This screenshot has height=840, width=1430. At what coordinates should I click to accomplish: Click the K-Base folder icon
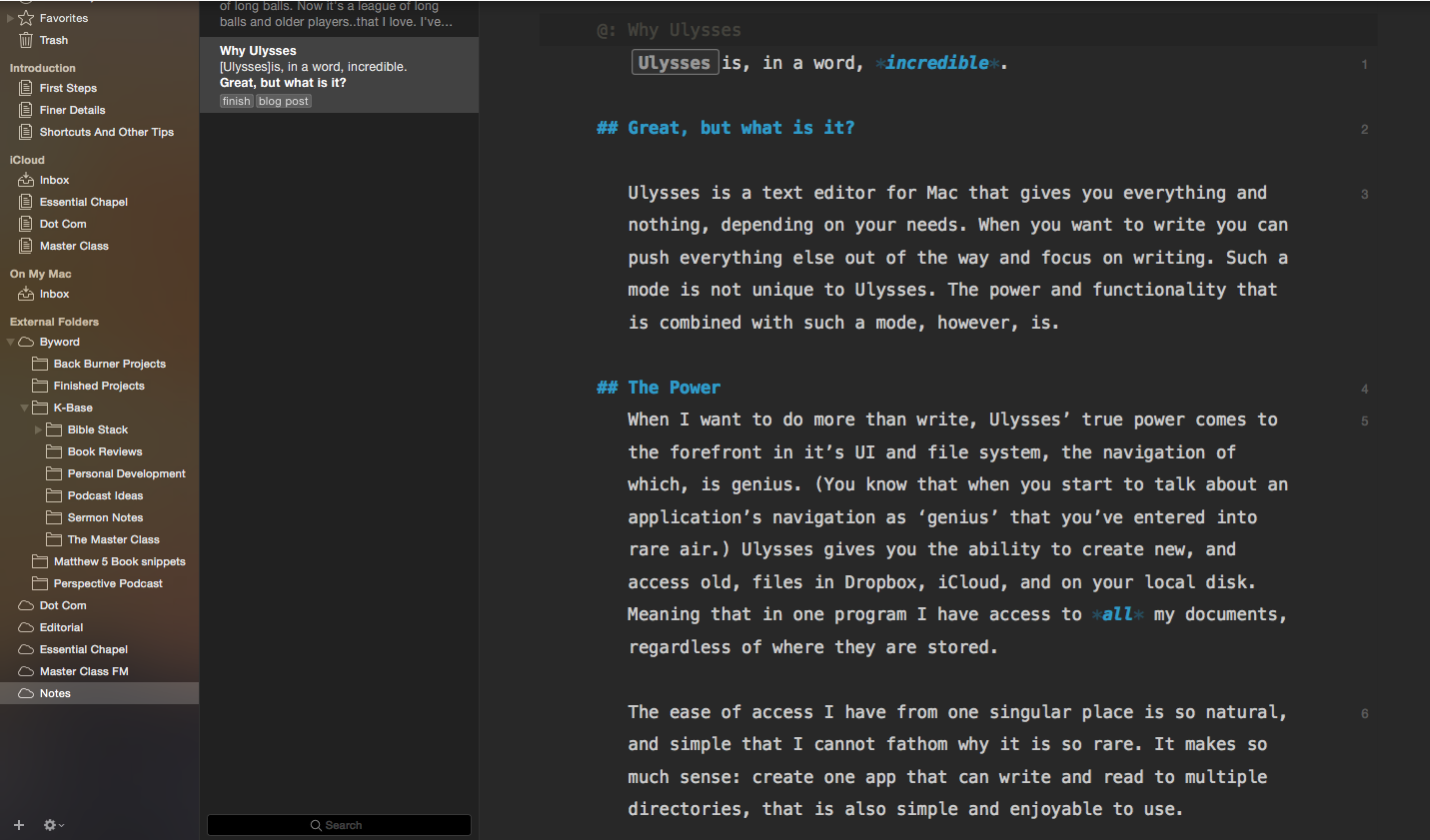[x=40, y=408]
